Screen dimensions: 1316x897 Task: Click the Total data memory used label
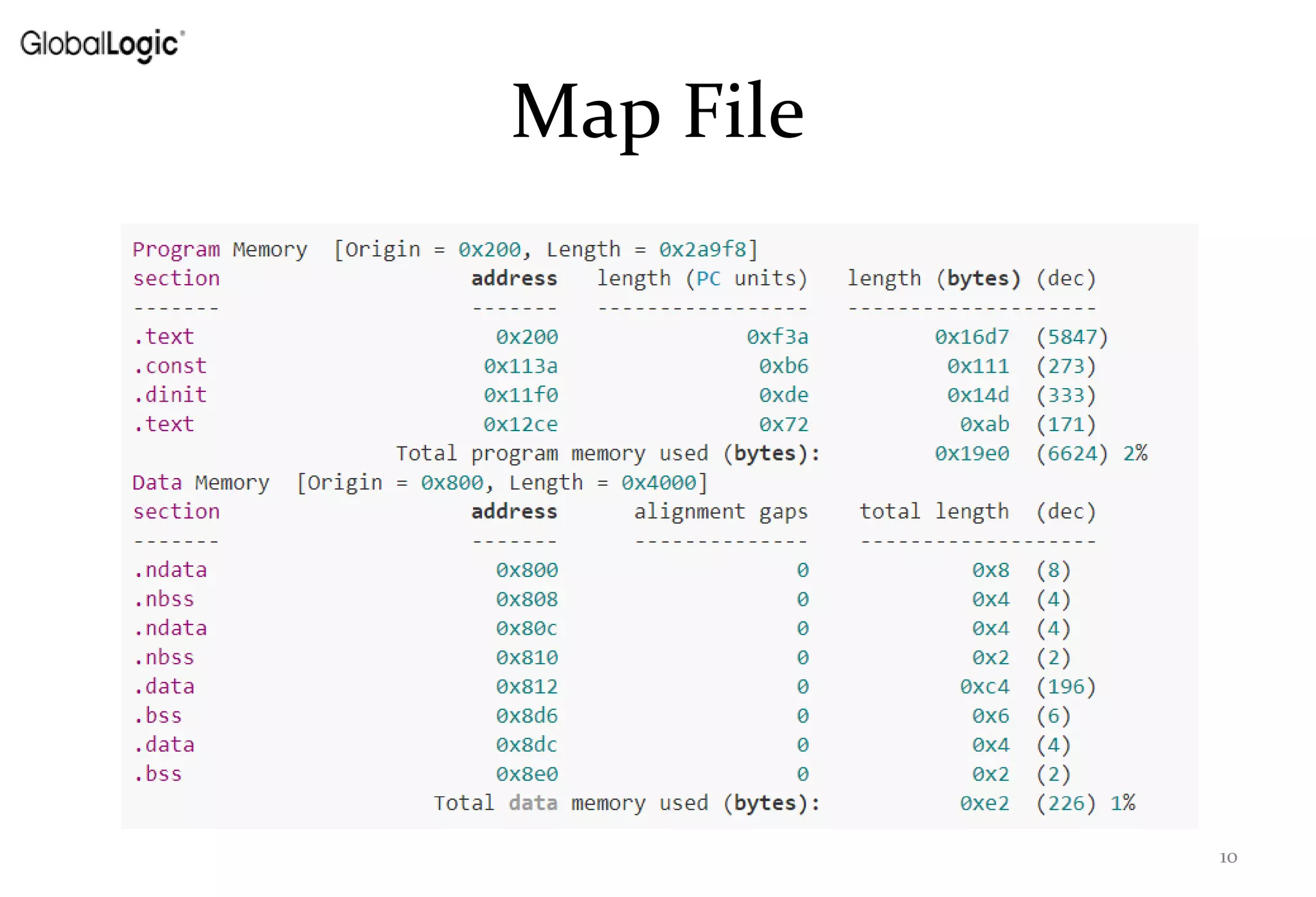point(627,803)
